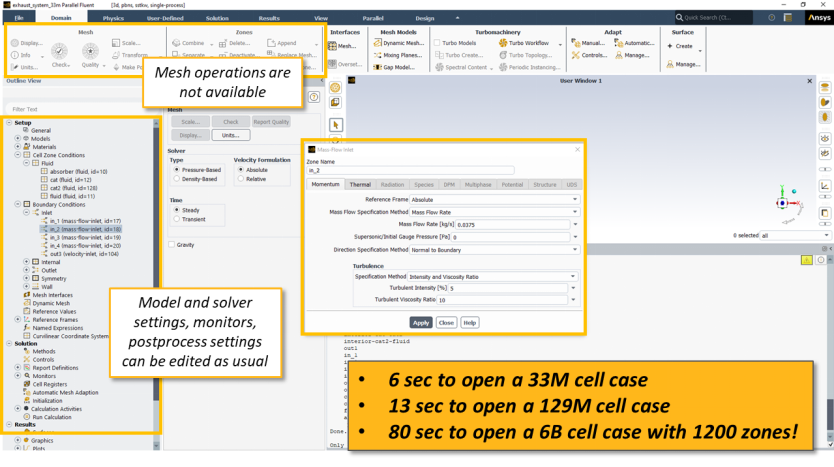This screenshot has width=834, height=467.
Task: Select Absolute velocity formulation
Action: coord(241,170)
